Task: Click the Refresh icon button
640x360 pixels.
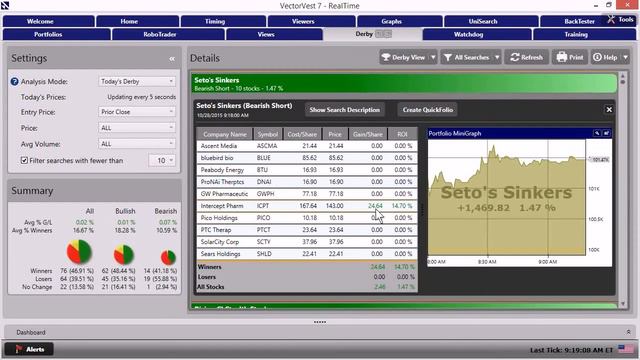Action: point(527,58)
